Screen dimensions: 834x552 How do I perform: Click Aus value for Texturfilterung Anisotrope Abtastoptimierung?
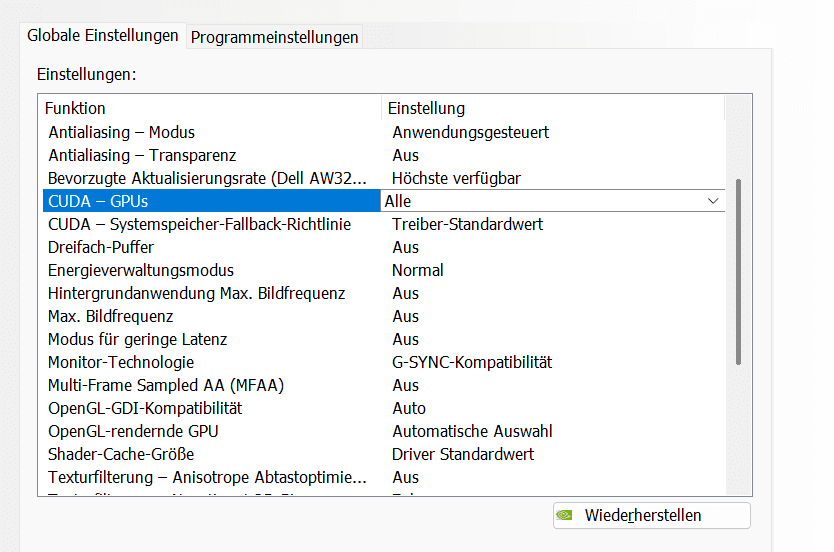(405, 477)
